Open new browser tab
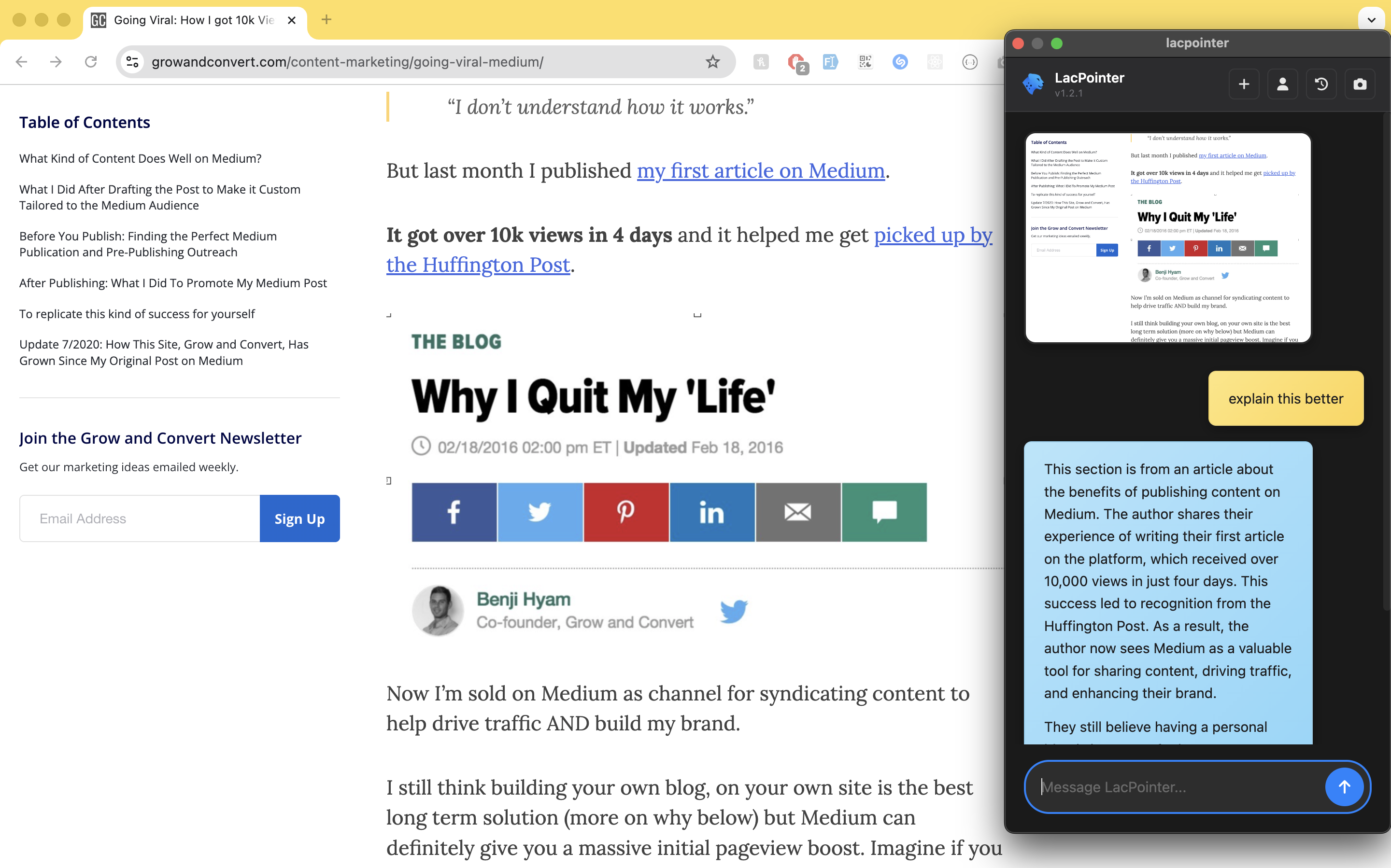1391x868 pixels. click(326, 19)
